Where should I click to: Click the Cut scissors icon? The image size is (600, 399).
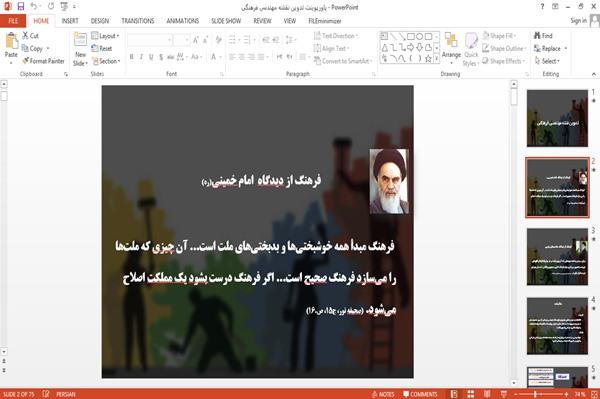point(25,36)
